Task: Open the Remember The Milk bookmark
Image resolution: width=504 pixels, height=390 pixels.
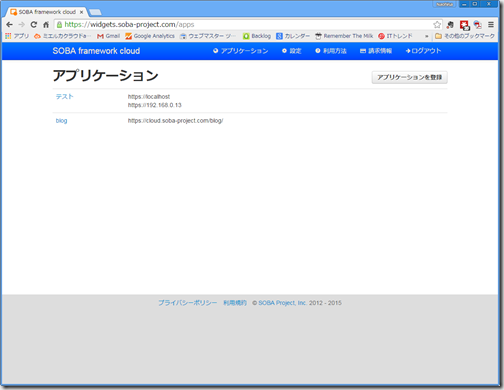Action: (x=344, y=36)
